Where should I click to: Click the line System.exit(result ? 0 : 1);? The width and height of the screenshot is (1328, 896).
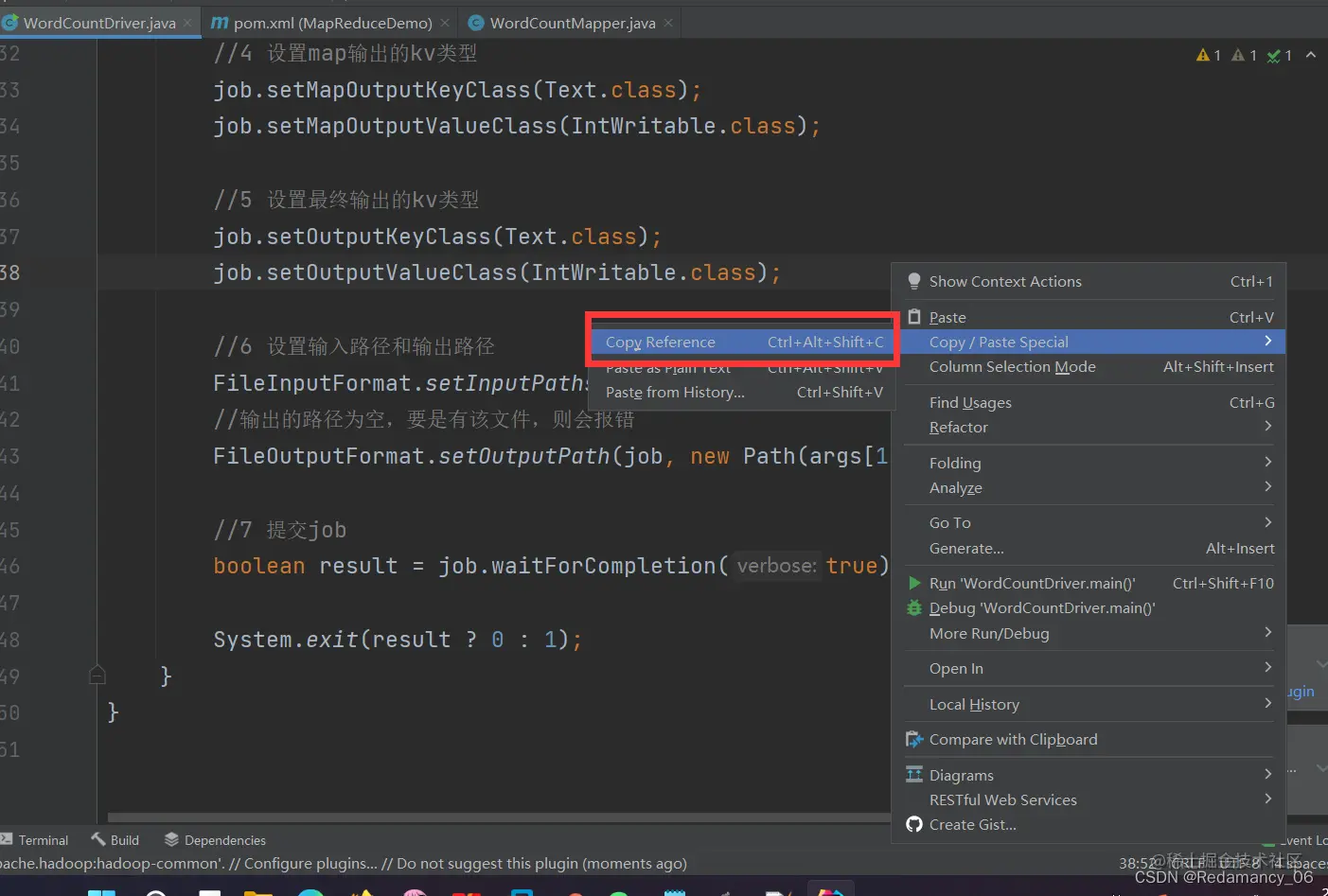pos(398,640)
